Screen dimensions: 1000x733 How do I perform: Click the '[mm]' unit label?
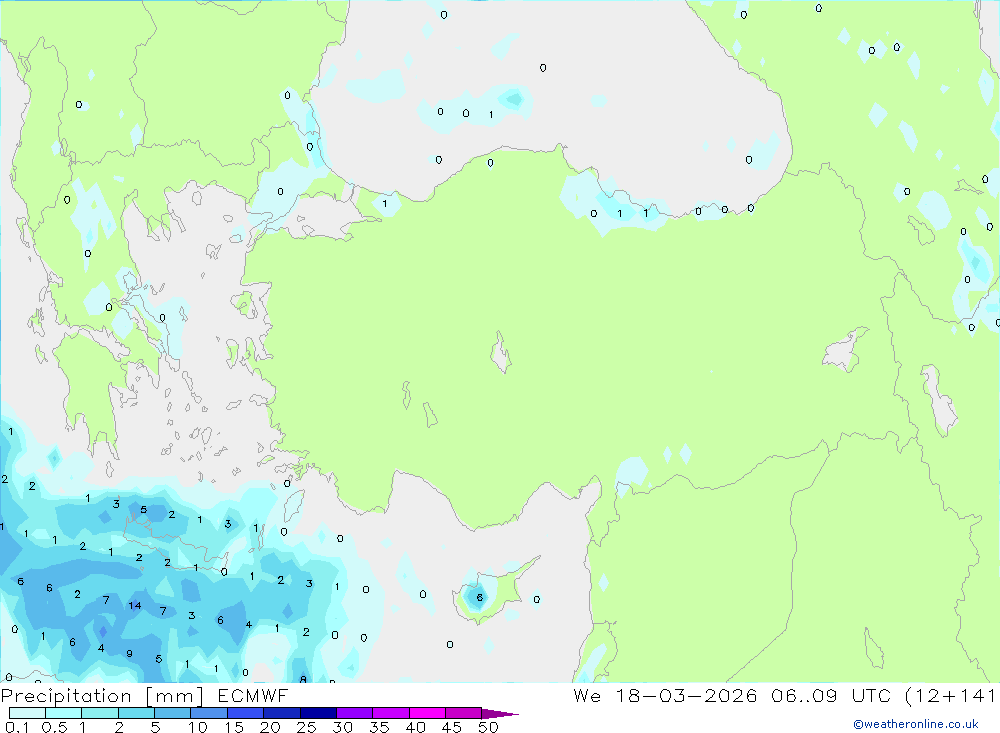pyautogui.click(x=175, y=695)
